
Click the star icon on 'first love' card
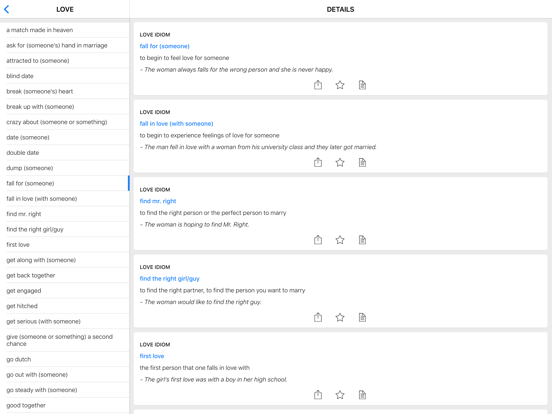(x=340, y=395)
